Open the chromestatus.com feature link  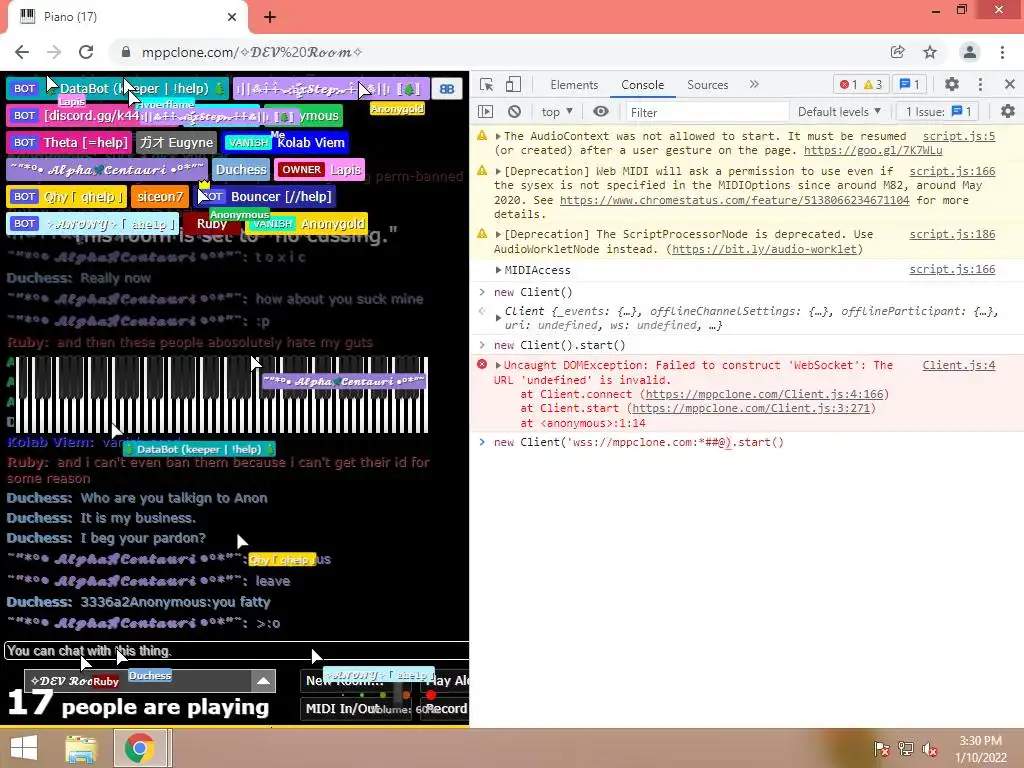tap(734, 200)
